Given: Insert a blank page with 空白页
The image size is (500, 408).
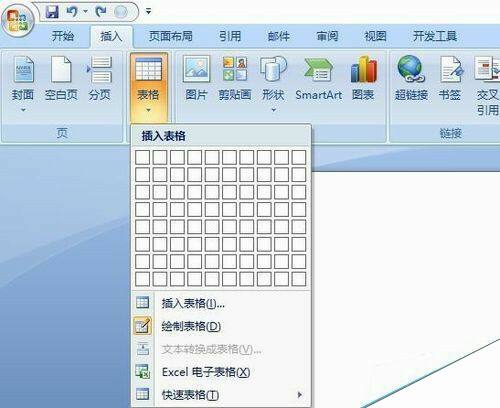Looking at the screenshot, I should pyautogui.click(x=61, y=78).
